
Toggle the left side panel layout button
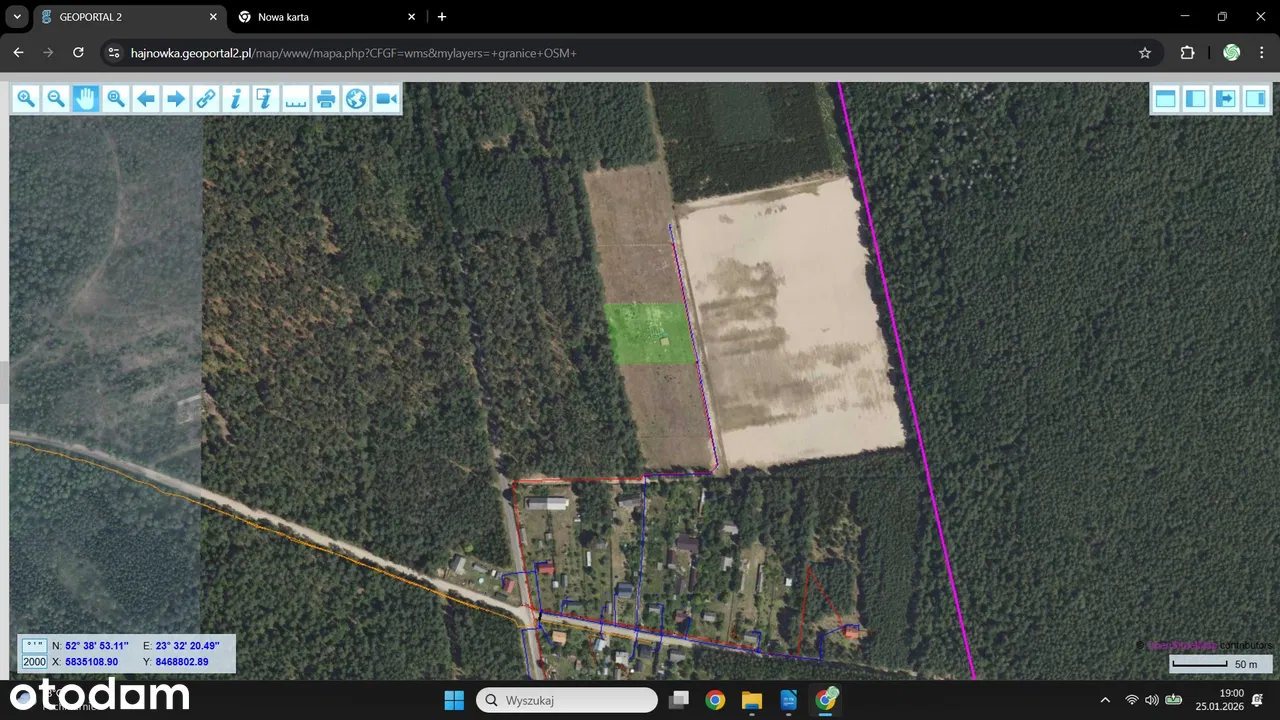[x=1195, y=98]
